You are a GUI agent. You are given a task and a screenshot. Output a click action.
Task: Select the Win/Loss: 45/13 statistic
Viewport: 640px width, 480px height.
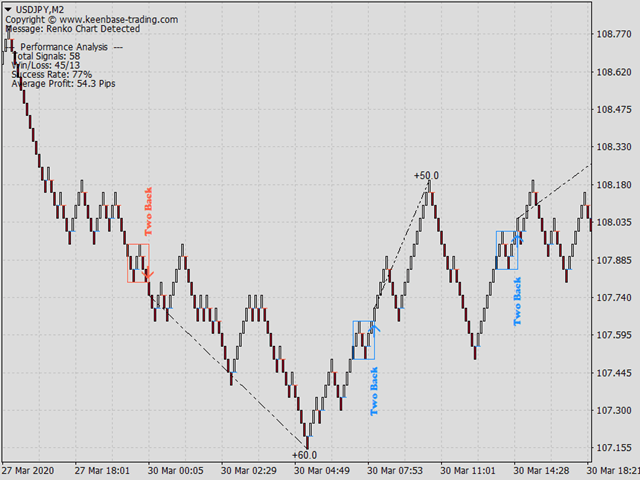pos(46,65)
